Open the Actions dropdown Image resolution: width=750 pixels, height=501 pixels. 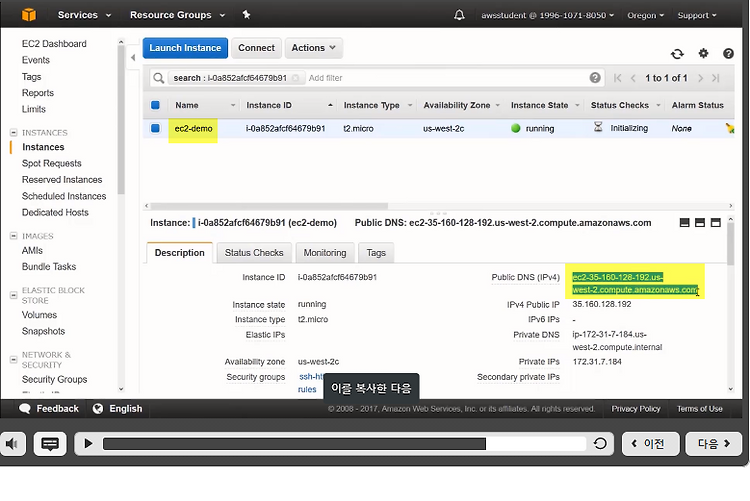314,48
